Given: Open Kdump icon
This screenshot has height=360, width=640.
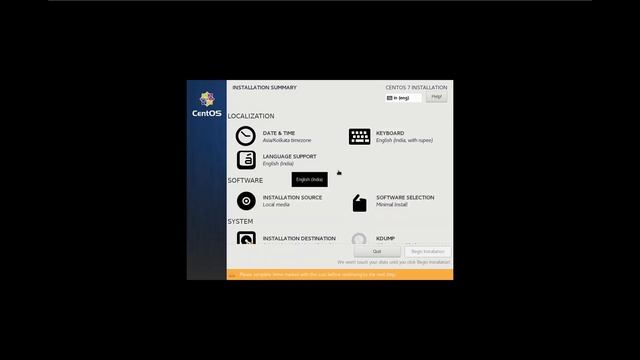Looking at the screenshot, I should click(x=359, y=239).
